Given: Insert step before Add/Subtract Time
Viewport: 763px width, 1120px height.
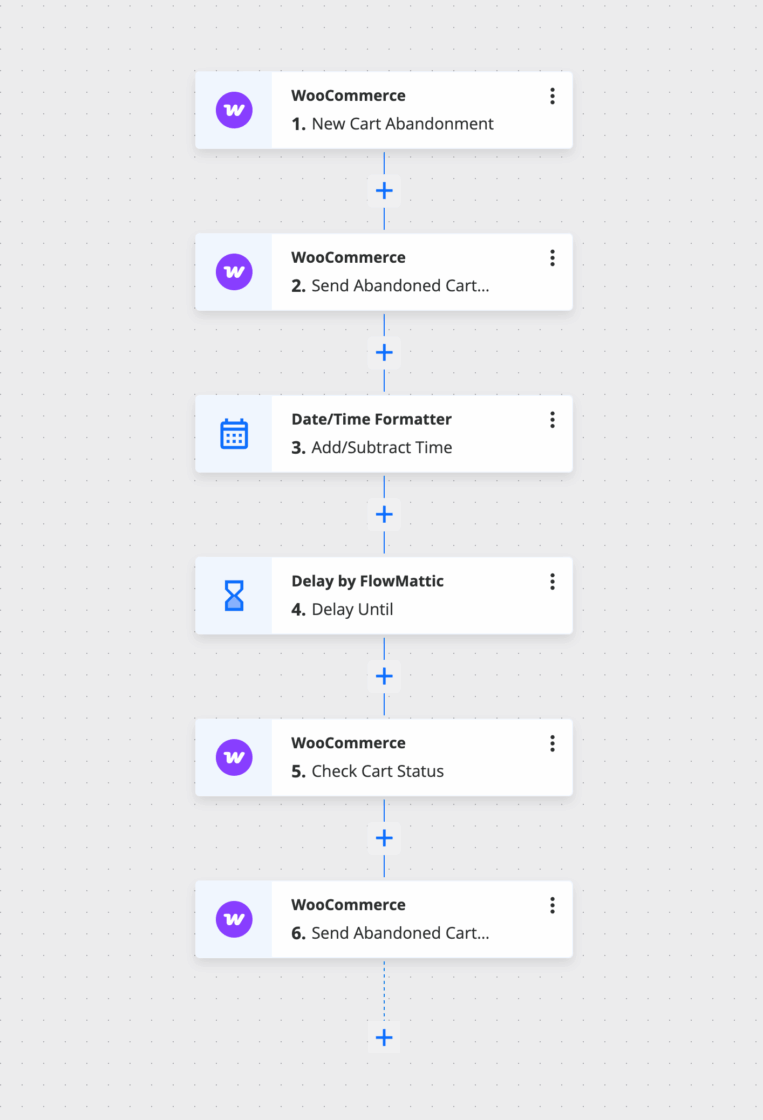Looking at the screenshot, I should pos(384,353).
